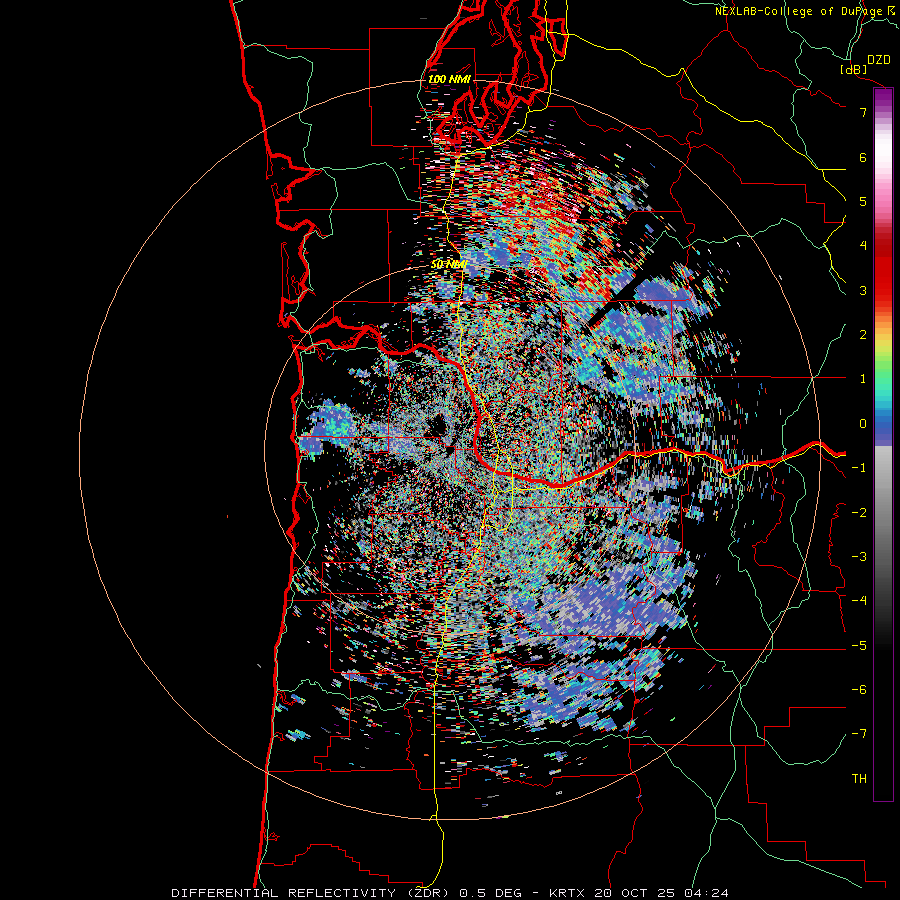Click the Differential Reflectivity caption at the bottom
Viewport: 900px width, 900px height.
[x=450, y=893]
